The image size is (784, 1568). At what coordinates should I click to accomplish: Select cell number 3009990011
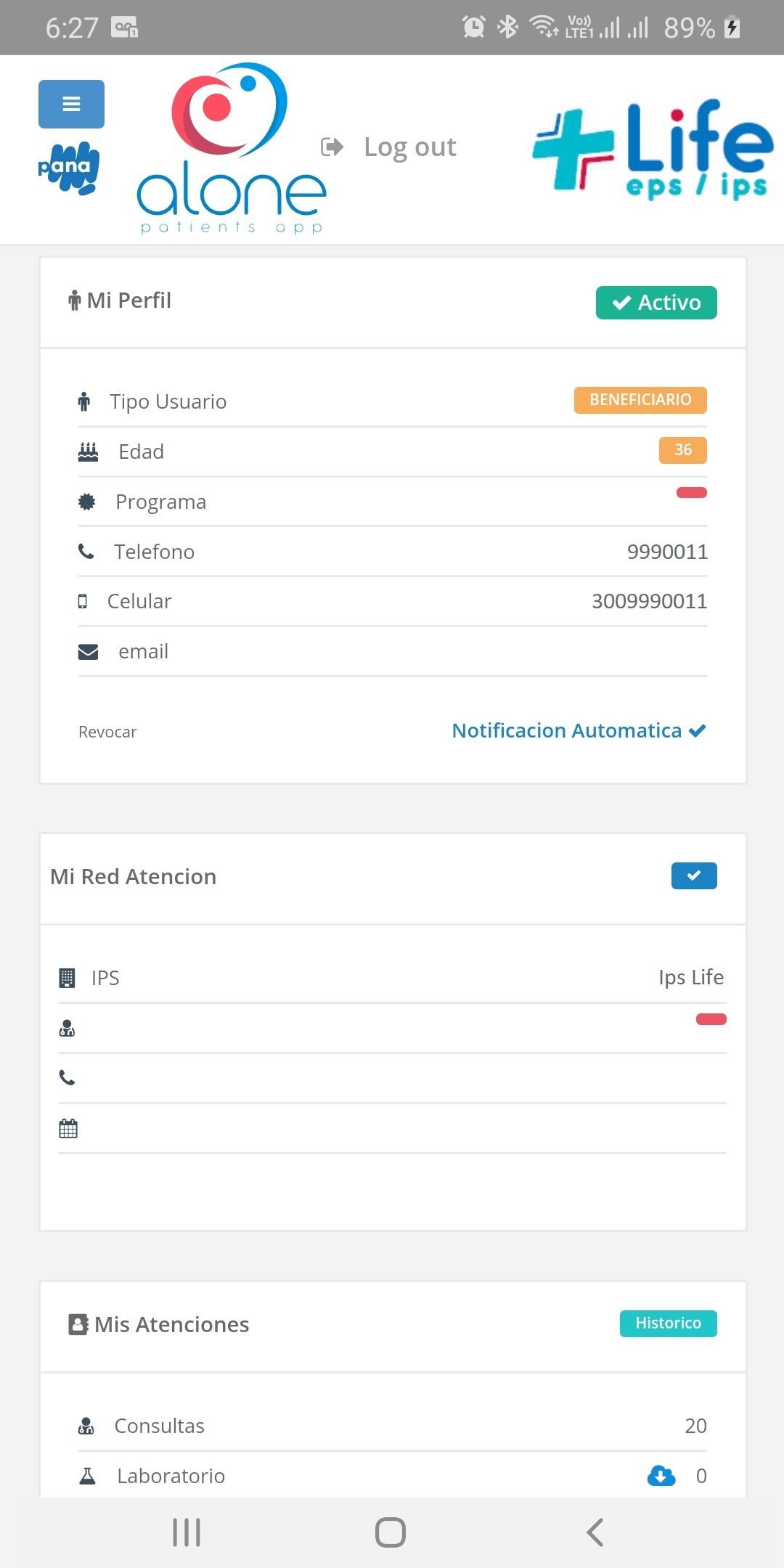(x=649, y=601)
